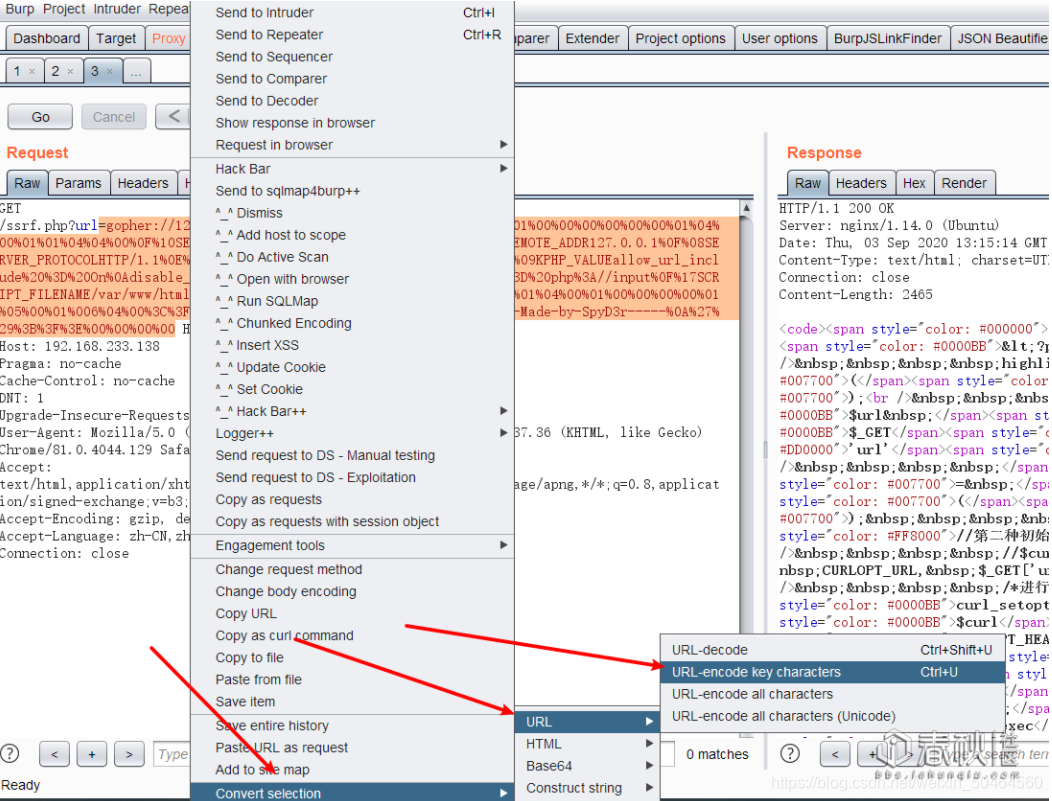This screenshot has height=801, width=1052.
Task: Open the HTML conversion submenu
Action: point(588,744)
